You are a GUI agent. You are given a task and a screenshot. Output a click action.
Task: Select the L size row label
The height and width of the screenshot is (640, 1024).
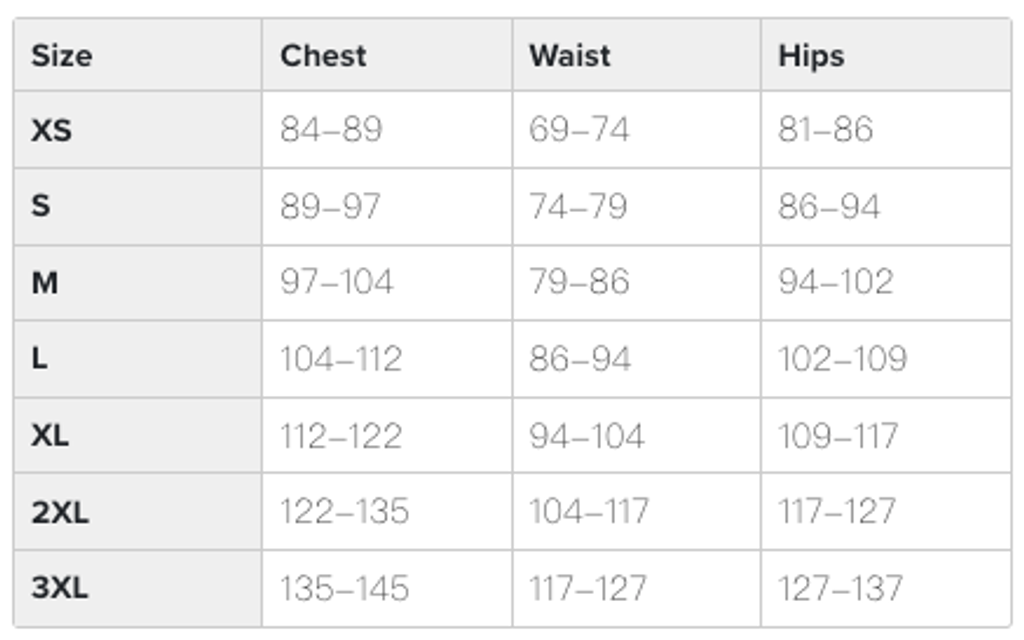click(x=40, y=359)
